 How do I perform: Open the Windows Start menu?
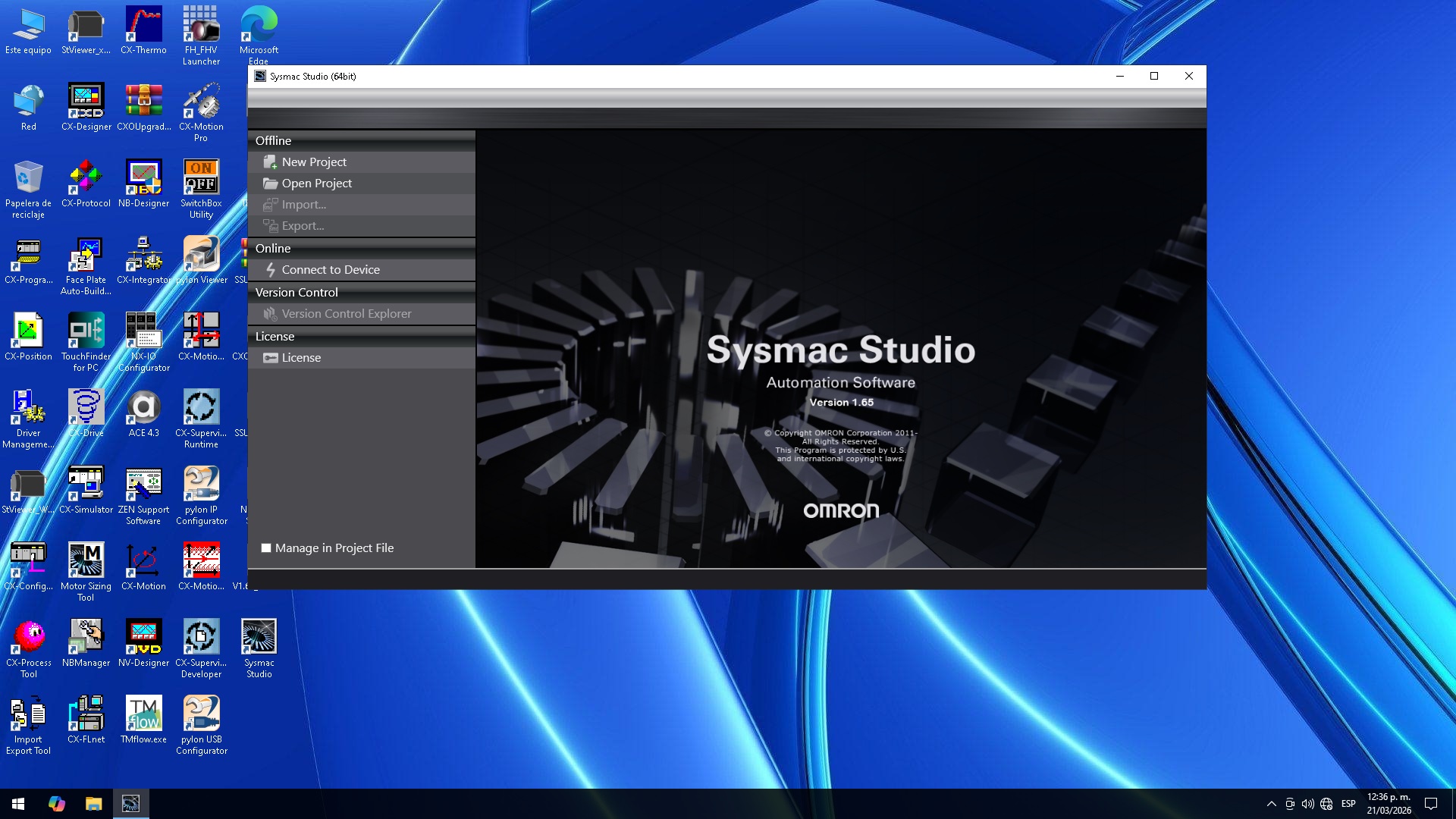[x=17, y=803]
